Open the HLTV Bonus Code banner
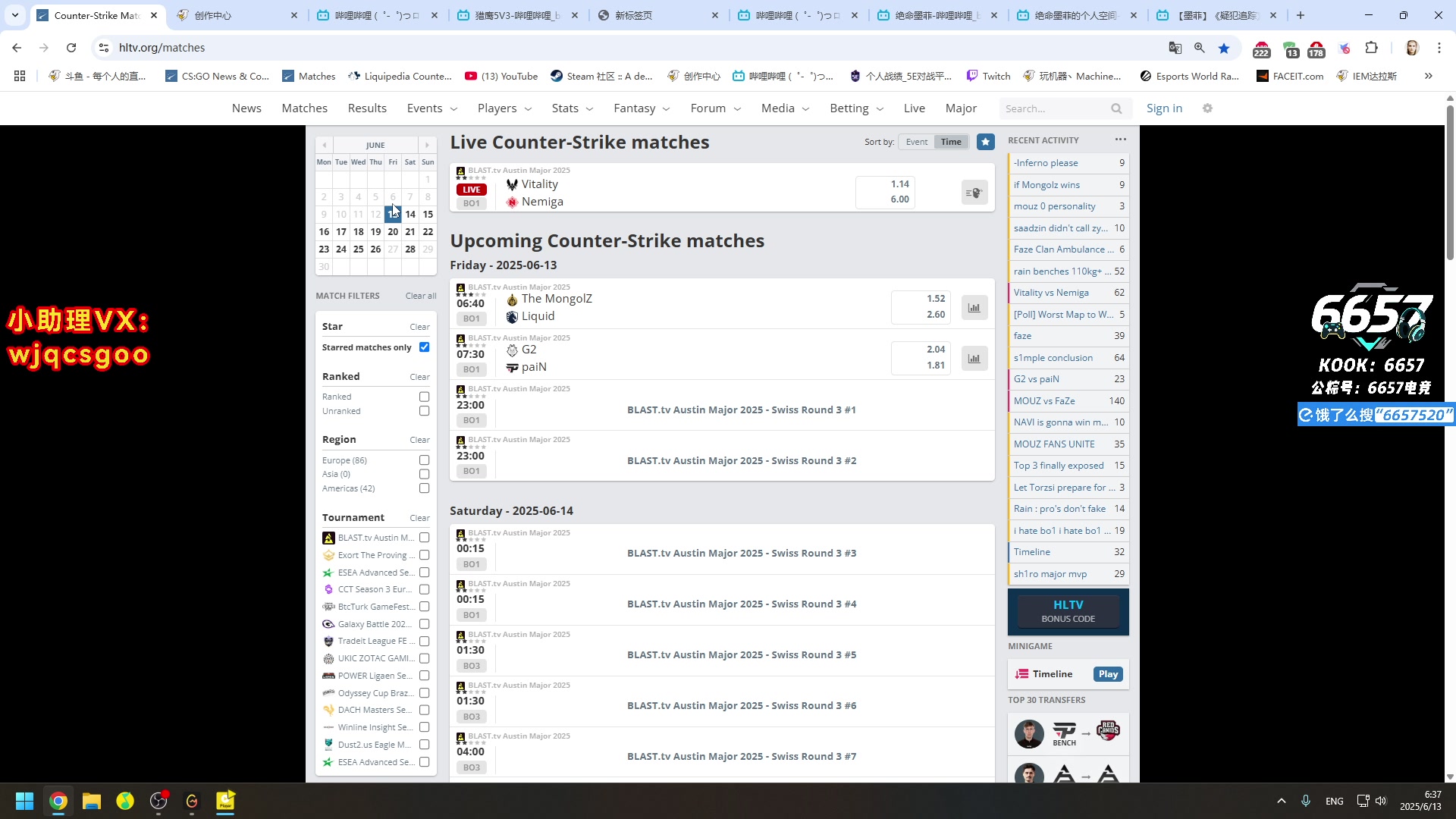Viewport: 1456px width, 819px height. click(x=1068, y=611)
